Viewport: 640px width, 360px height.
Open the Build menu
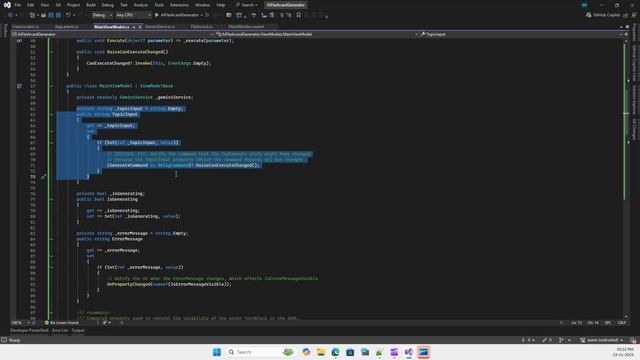tap(91, 5)
